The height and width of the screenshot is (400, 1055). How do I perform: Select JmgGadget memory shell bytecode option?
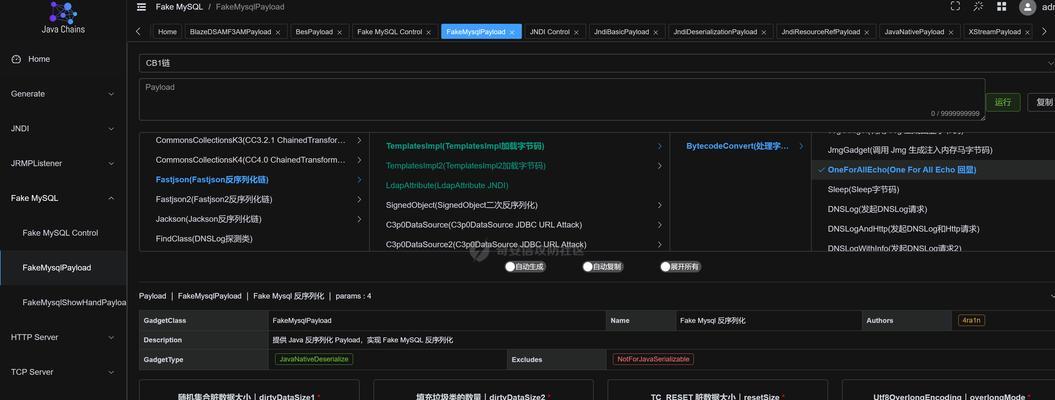pyautogui.click(x=933, y=150)
